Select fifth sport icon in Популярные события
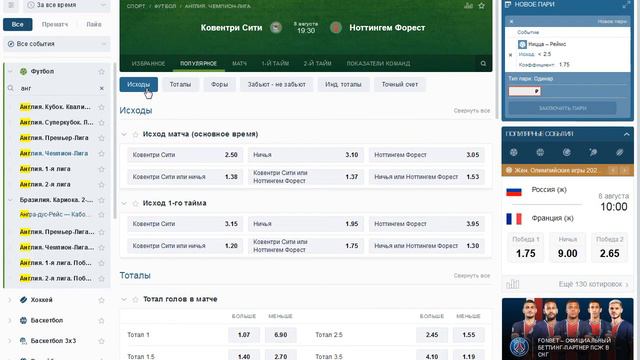 click(x=620, y=152)
